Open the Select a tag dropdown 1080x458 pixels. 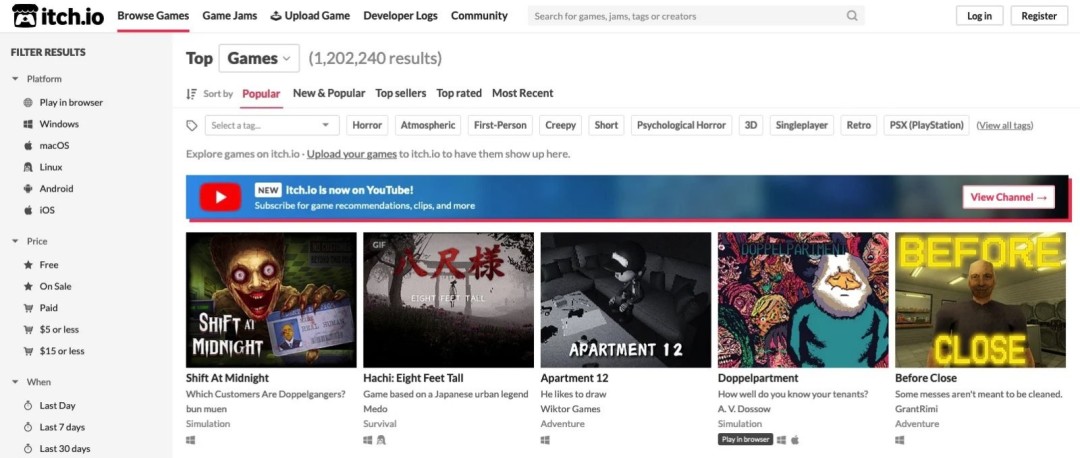click(272, 125)
